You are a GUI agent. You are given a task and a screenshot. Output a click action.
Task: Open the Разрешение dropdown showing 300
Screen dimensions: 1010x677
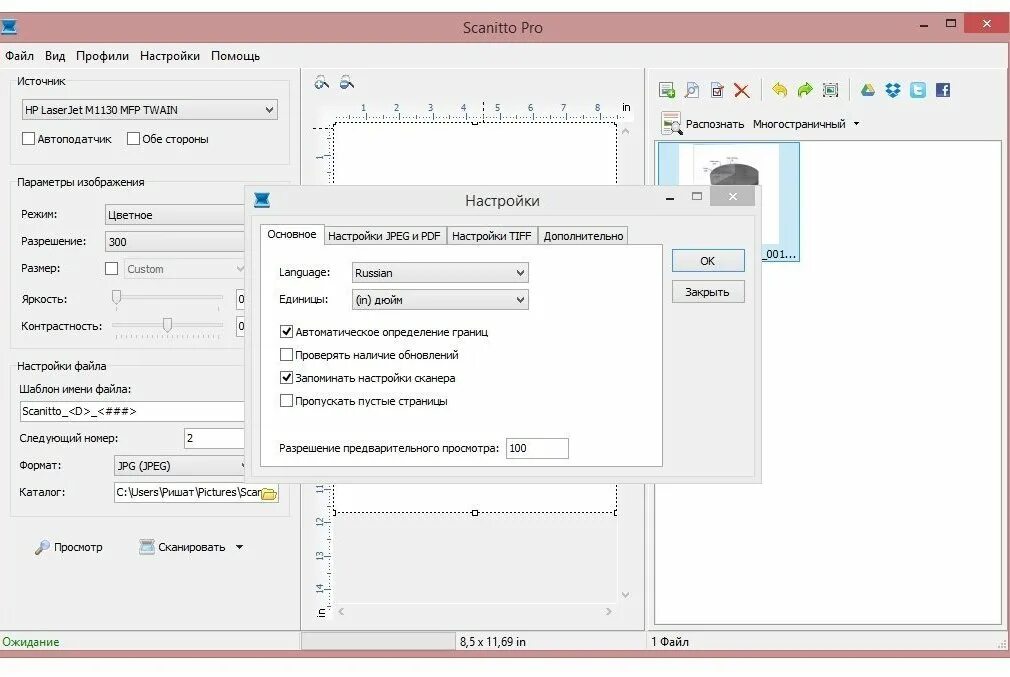(x=175, y=242)
